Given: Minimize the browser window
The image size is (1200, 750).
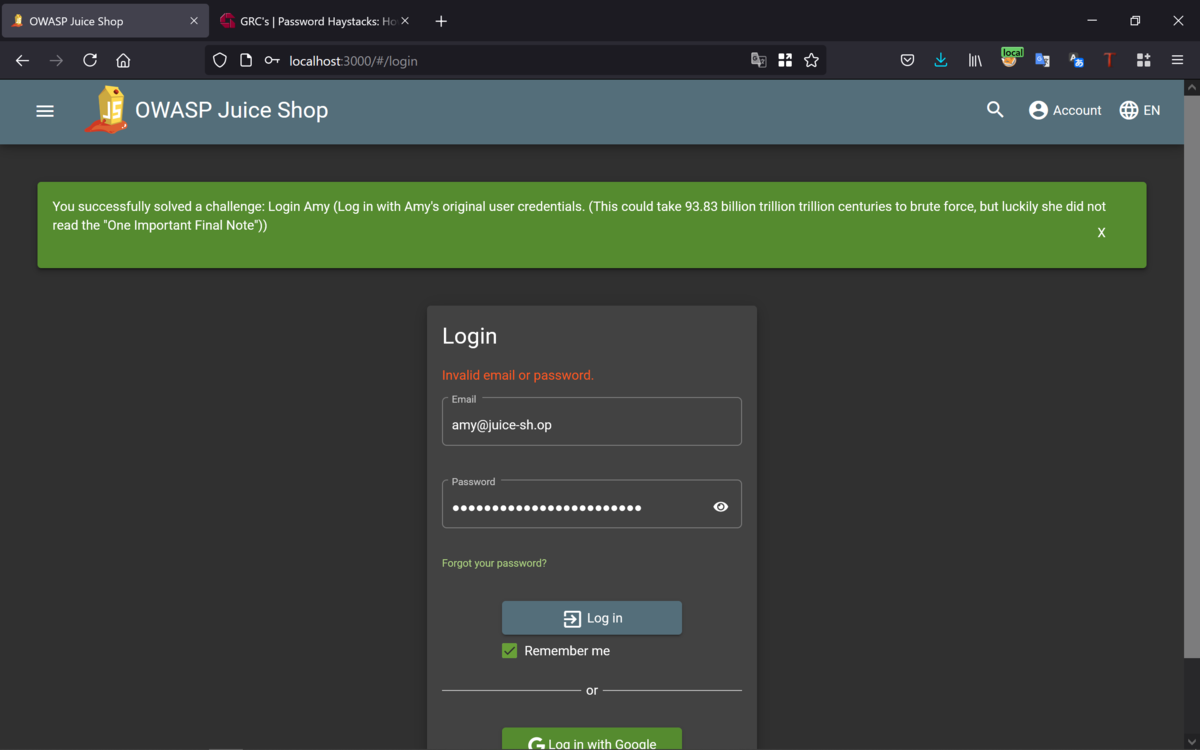Looking at the screenshot, I should [x=1091, y=21].
